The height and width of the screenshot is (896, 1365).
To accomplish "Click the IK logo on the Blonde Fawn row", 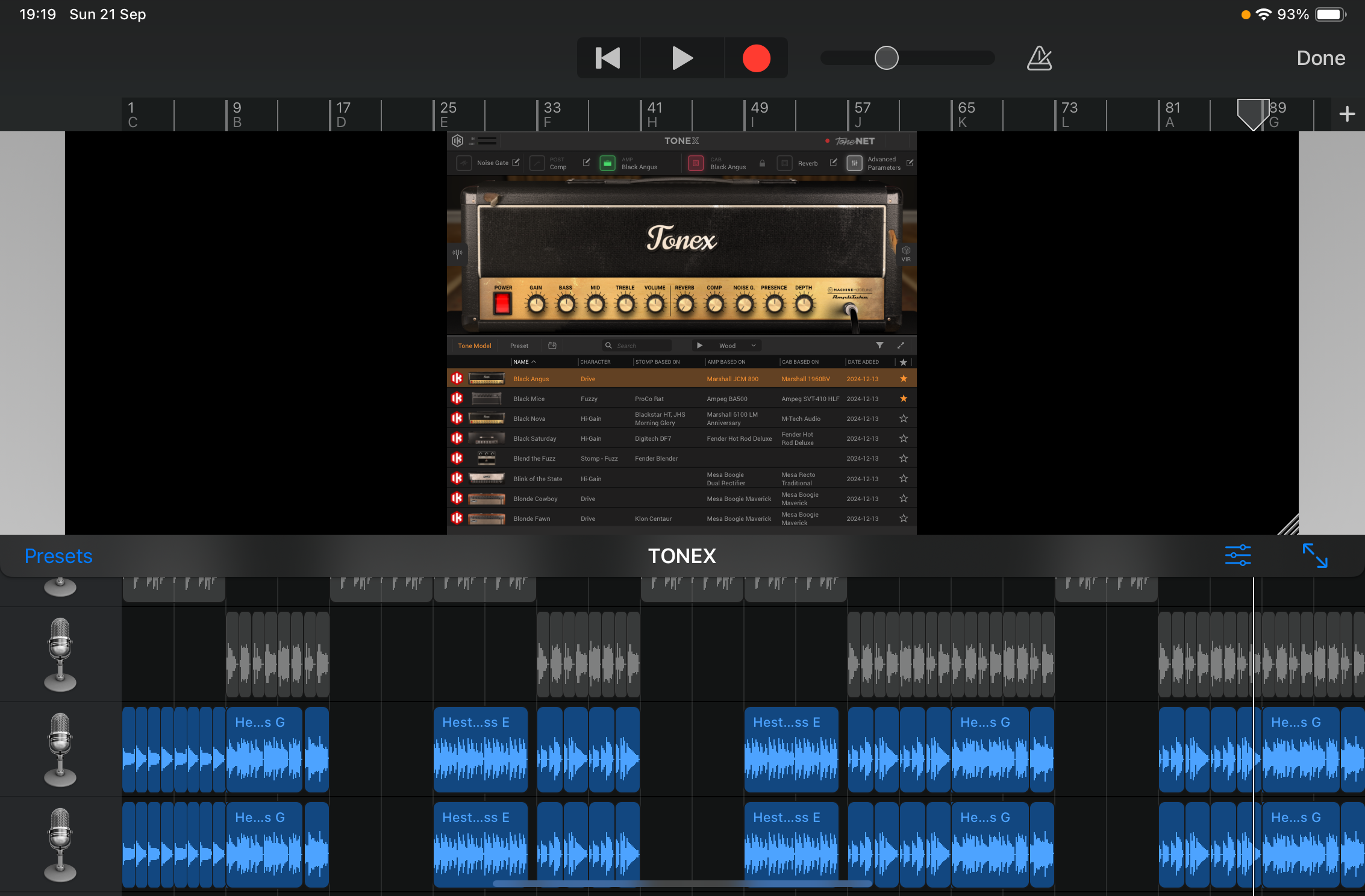I will click(x=457, y=518).
